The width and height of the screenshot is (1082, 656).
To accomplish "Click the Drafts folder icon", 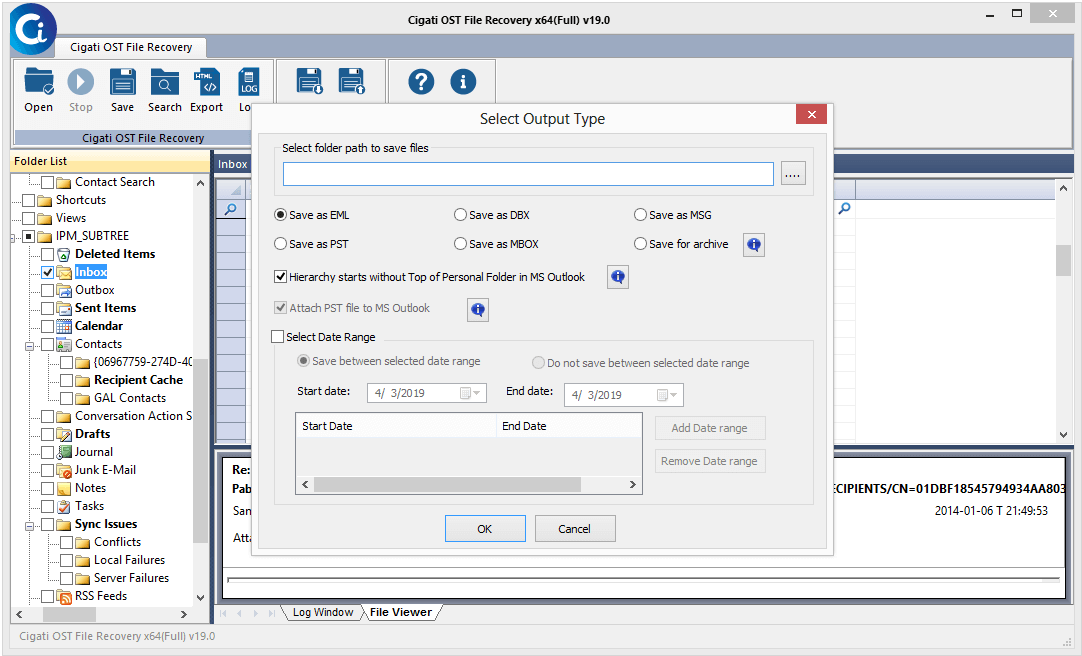I will [x=63, y=435].
